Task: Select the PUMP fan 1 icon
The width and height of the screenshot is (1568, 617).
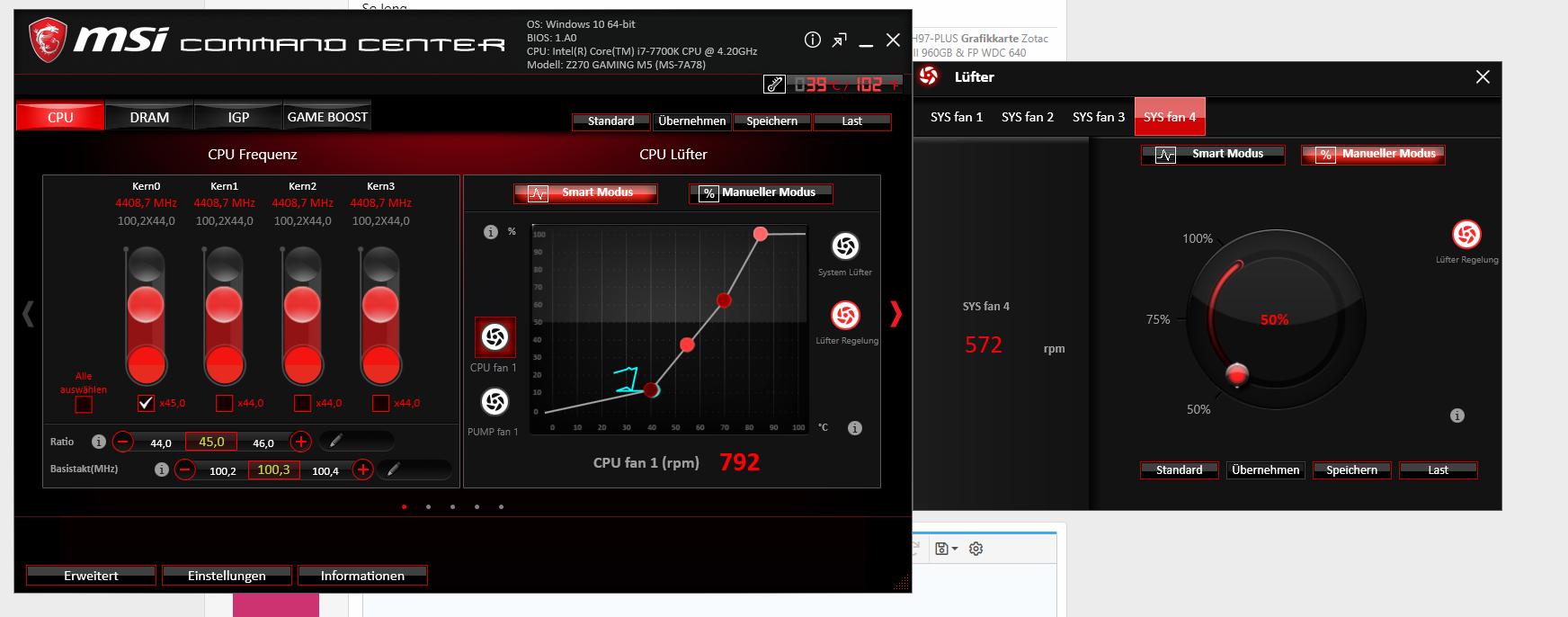Action: [x=494, y=401]
